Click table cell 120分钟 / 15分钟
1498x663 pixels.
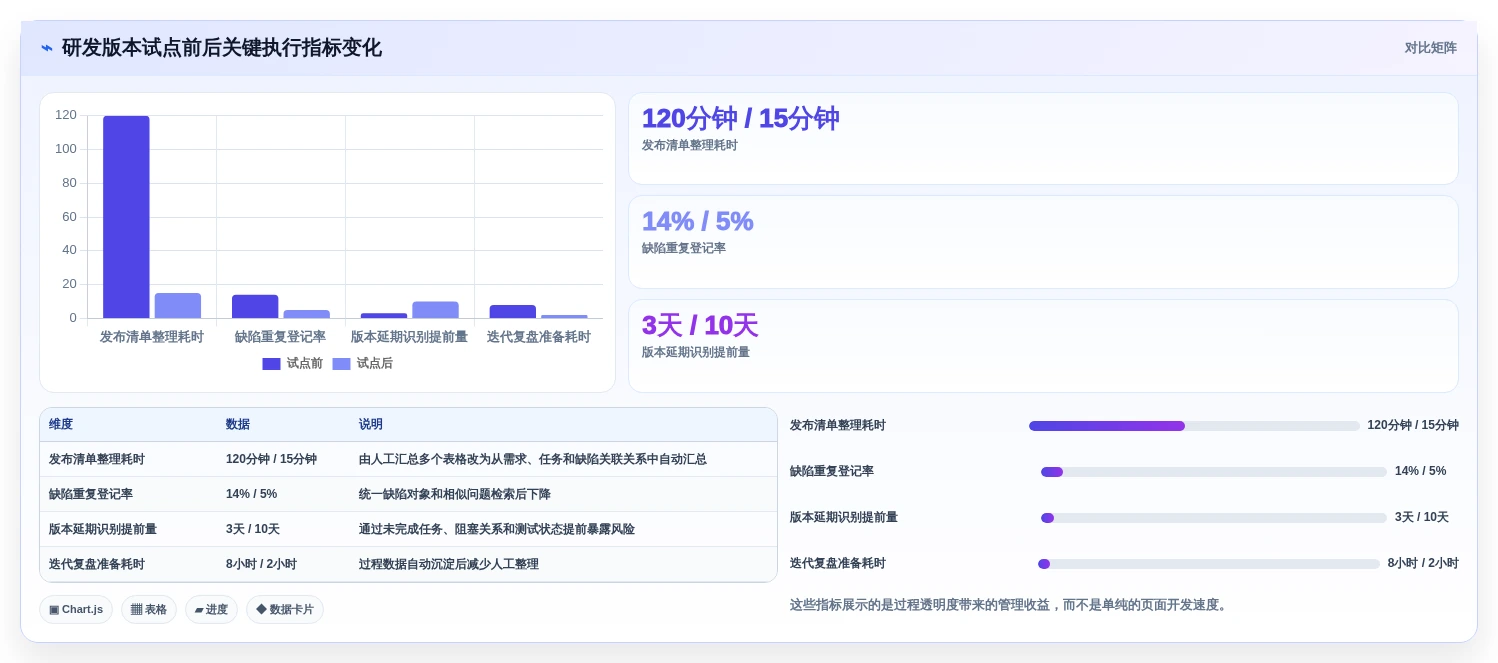click(x=271, y=460)
